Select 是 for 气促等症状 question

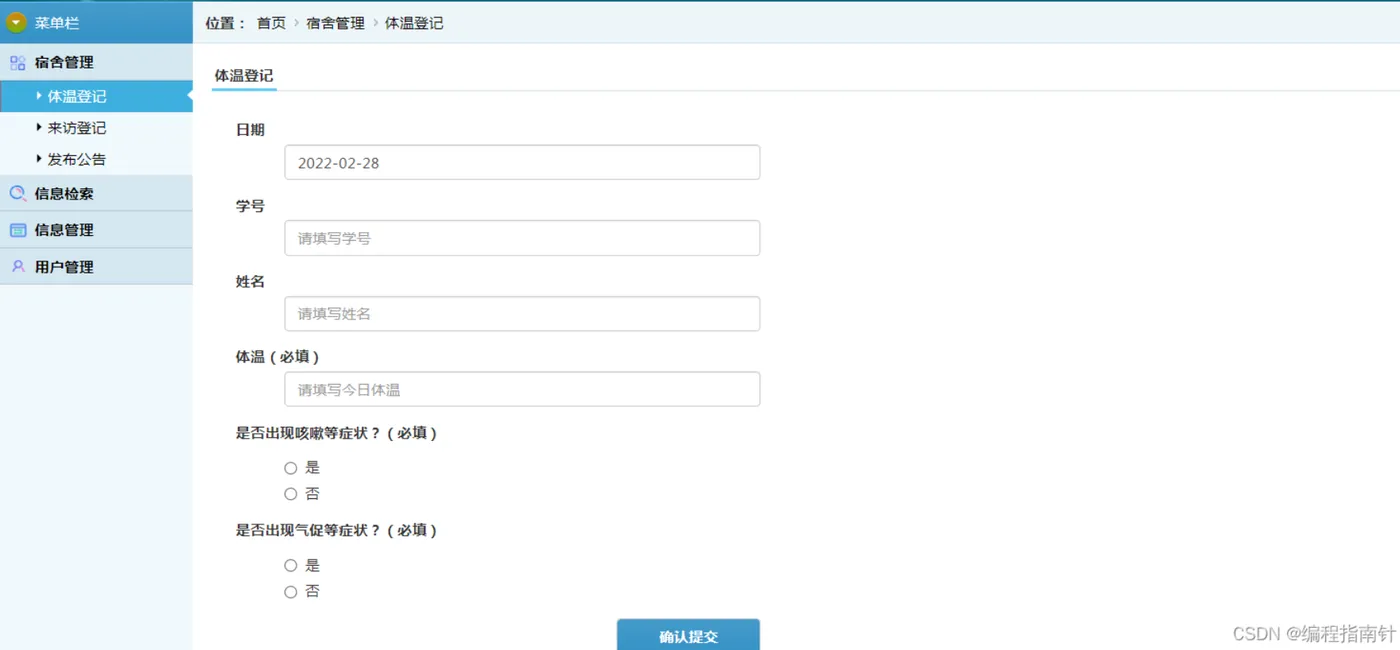(x=291, y=566)
